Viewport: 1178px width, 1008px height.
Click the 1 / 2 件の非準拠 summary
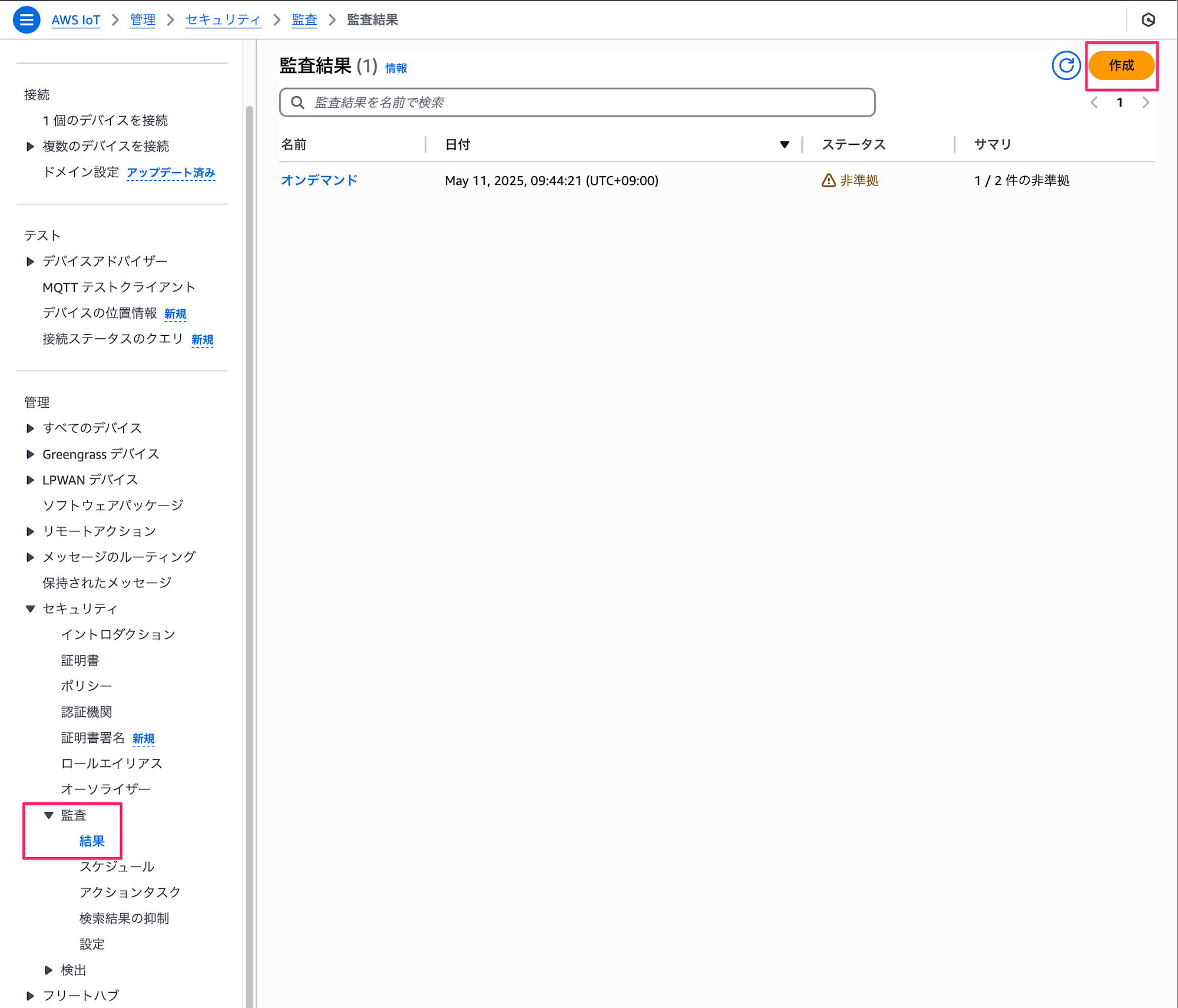point(1022,180)
